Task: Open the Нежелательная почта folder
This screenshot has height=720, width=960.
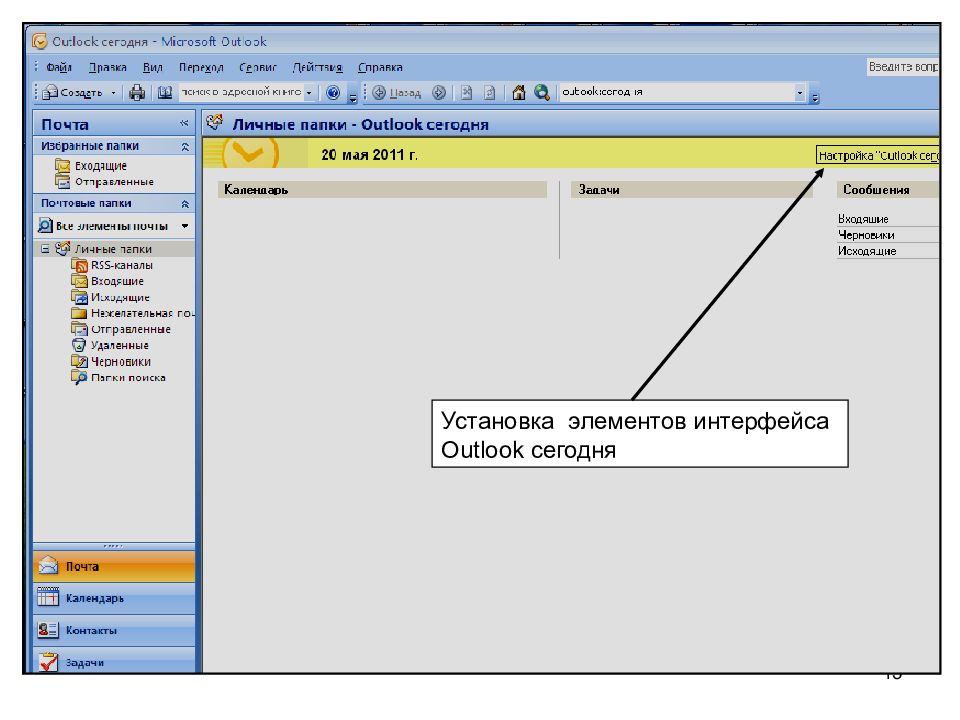Action: tap(142, 313)
